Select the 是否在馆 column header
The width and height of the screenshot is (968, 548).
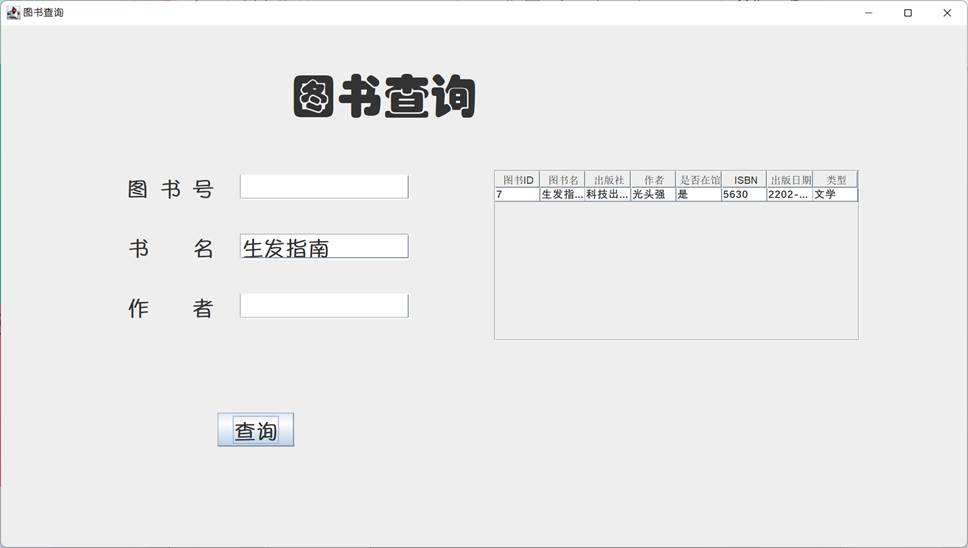[699, 180]
